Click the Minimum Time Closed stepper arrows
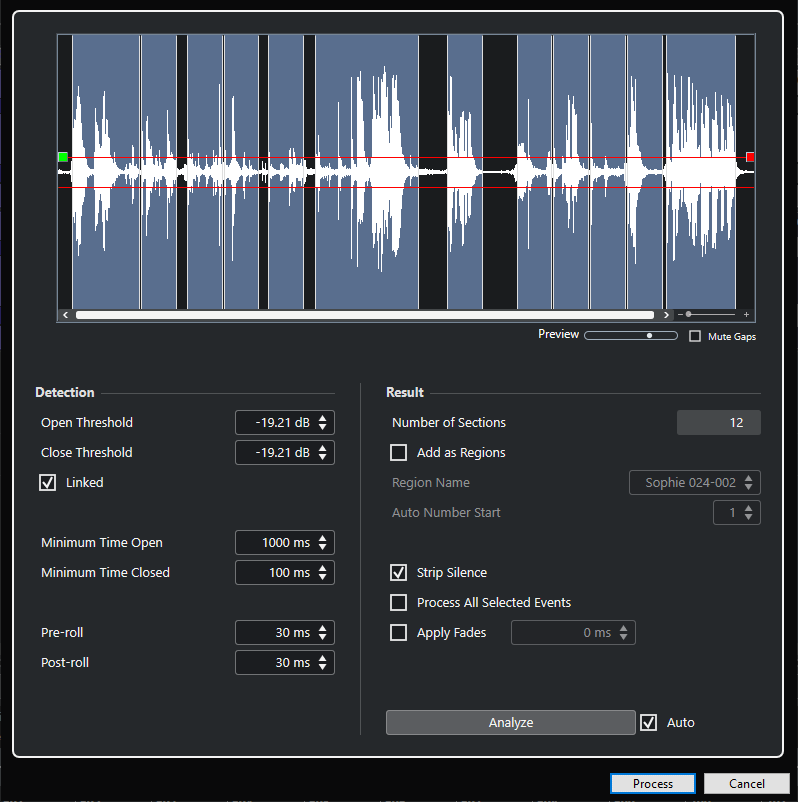Viewport: 798px width, 802px height. (322, 572)
